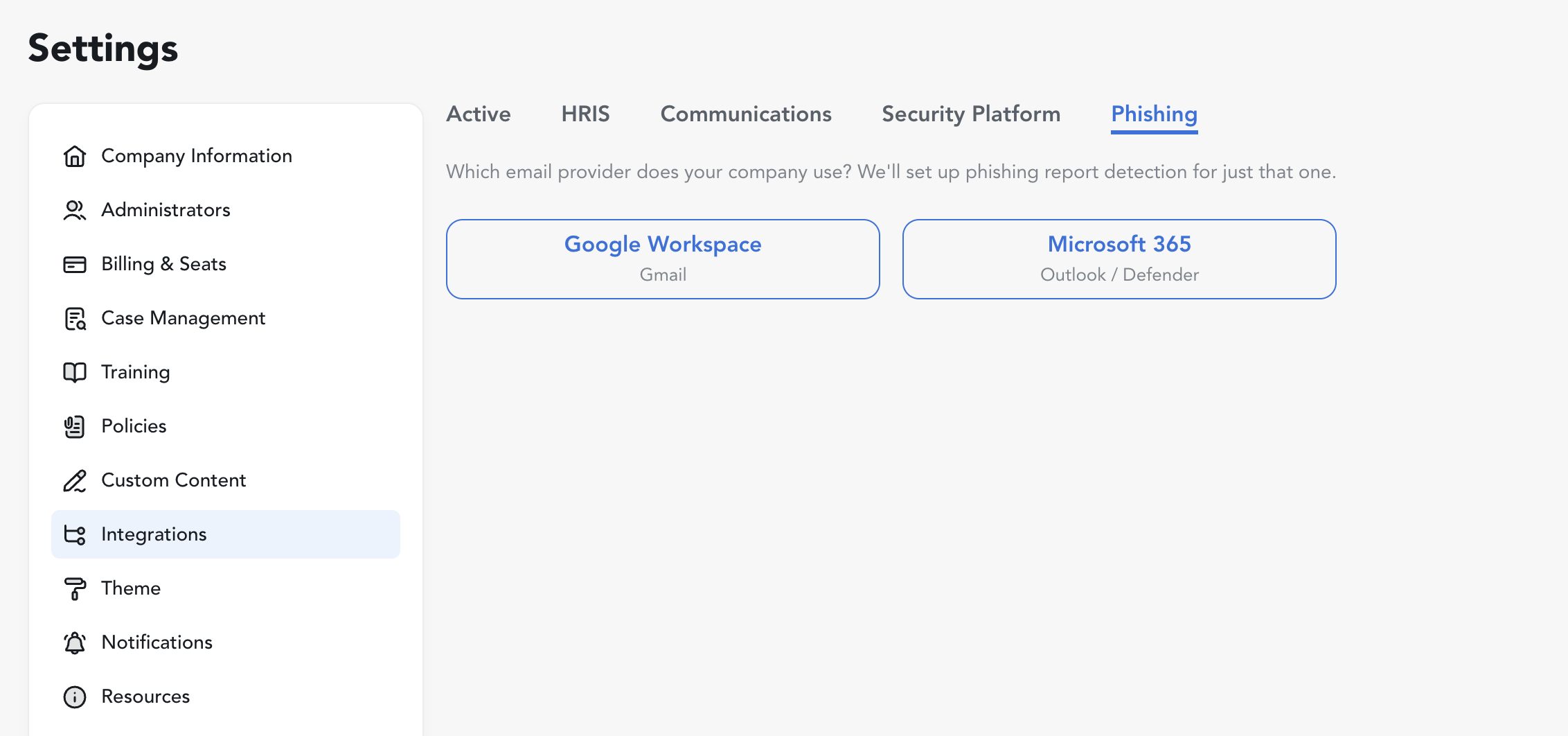Click the Integrations connector icon

click(75, 534)
